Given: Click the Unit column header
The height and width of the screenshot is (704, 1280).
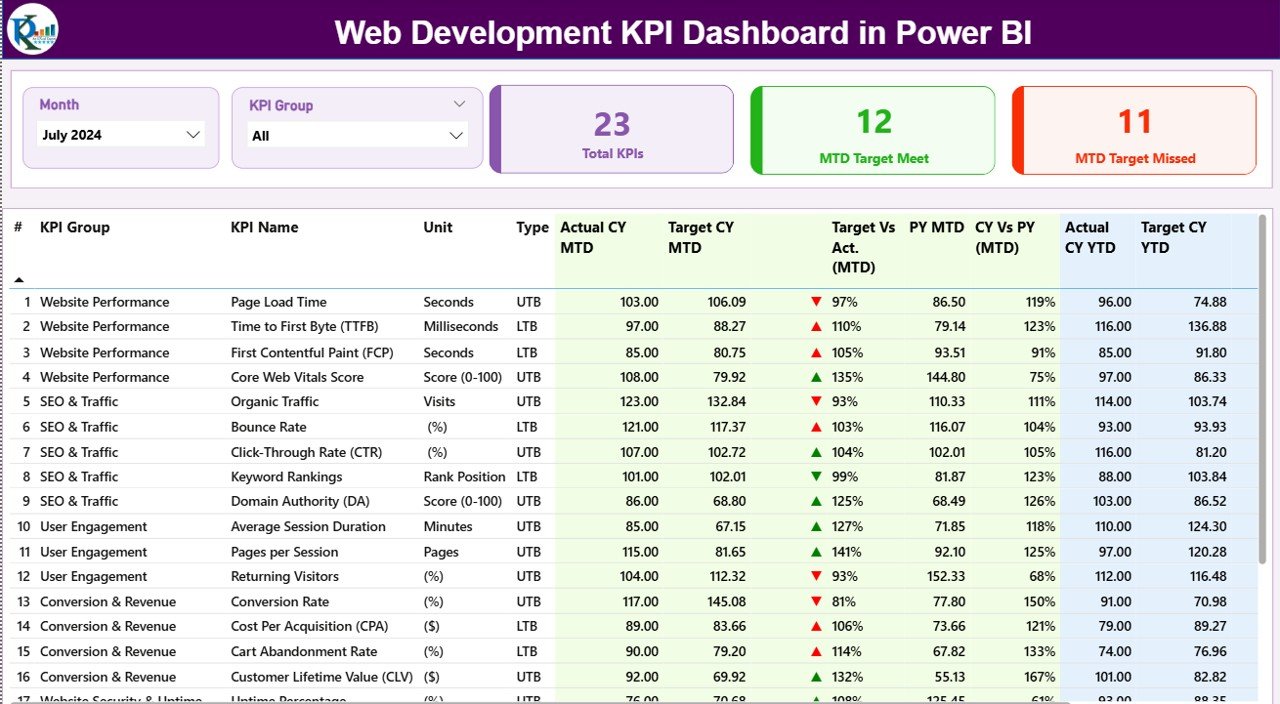Looking at the screenshot, I should tap(438, 227).
